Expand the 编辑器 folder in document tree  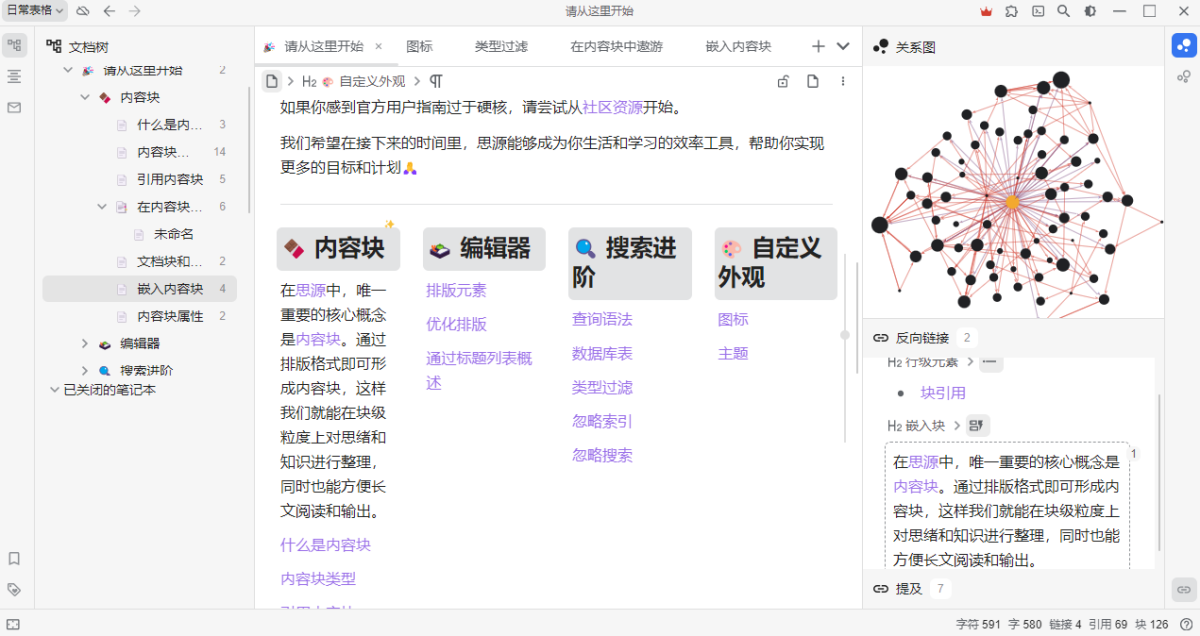coord(85,344)
